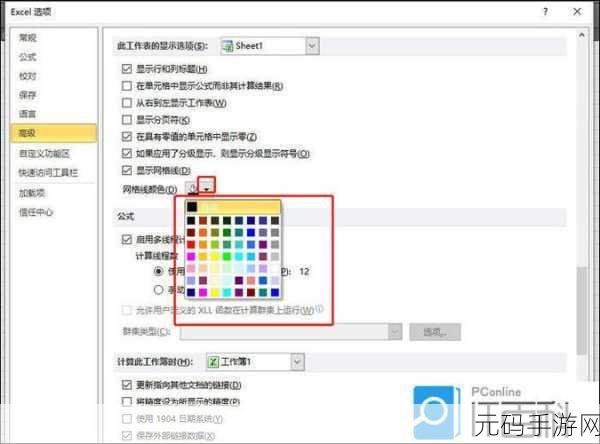Uncheck 显示网格线(D) checkbox
The height and width of the screenshot is (444, 600).
127,170
